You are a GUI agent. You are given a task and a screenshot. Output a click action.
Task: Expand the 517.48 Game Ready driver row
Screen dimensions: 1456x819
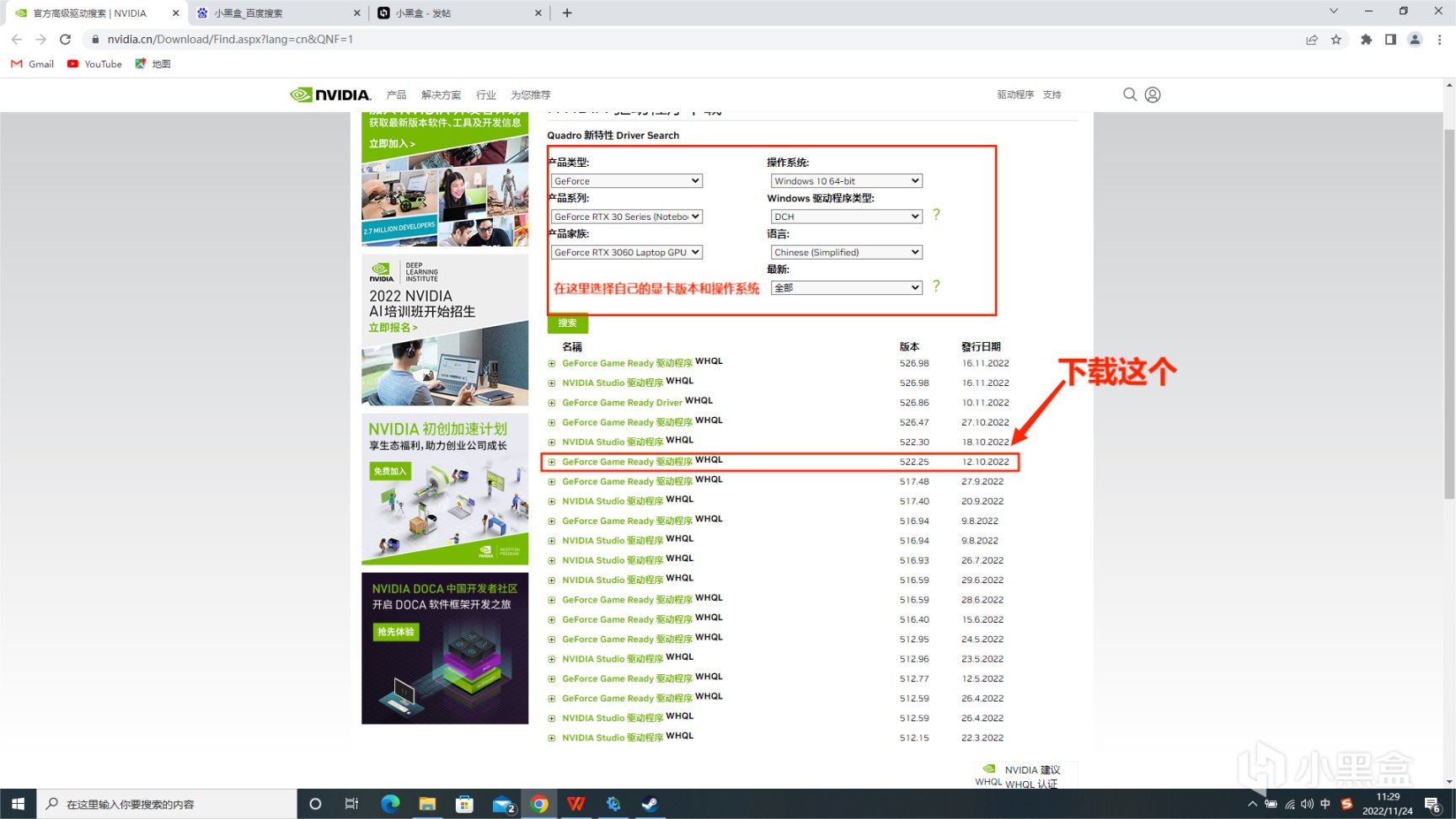tap(552, 482)
